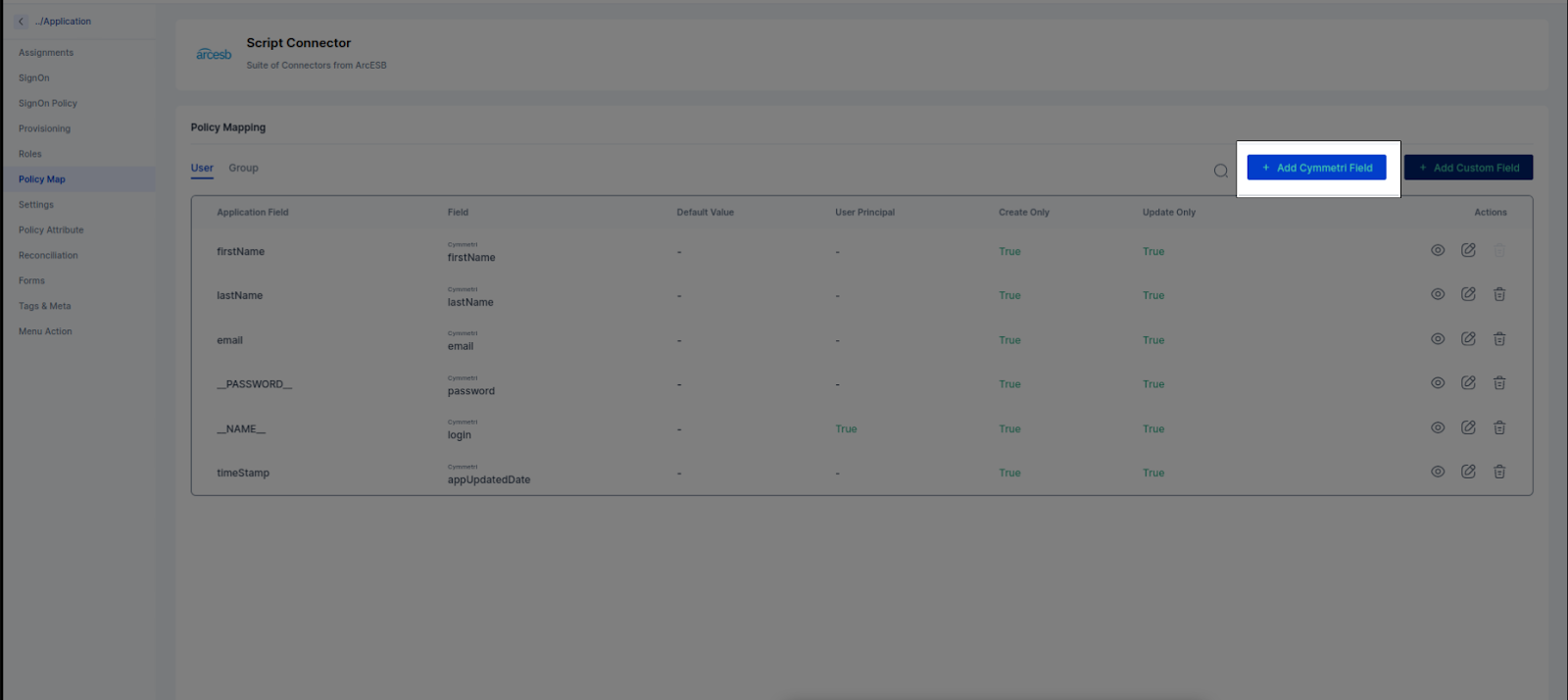Screen dimensions: 1568x700
Task: View the firstName mapping via eye icon
Action: 1437,250
